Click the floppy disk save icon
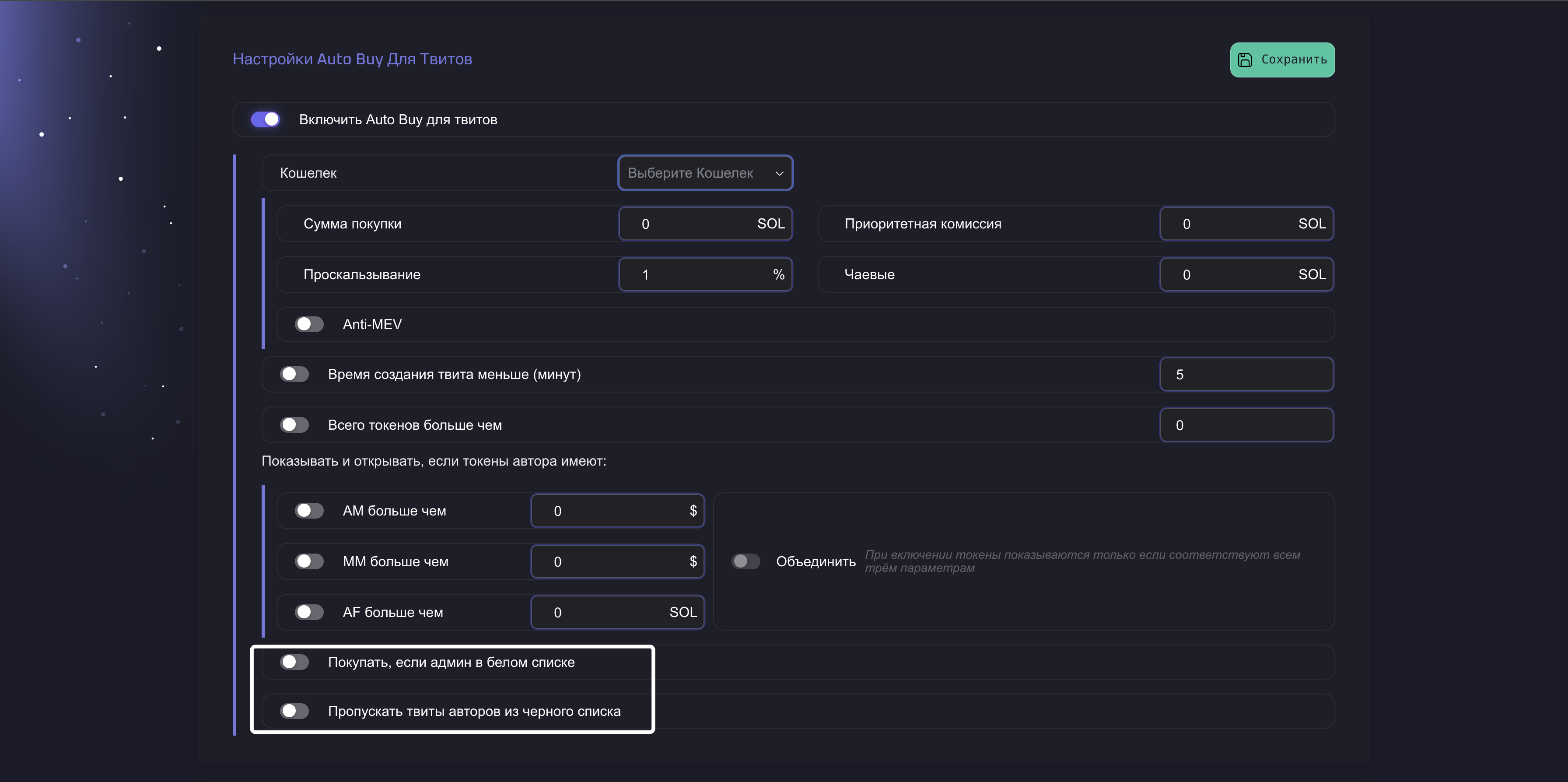The width and height of the screenshot is (1568, 782). tap(1245, 60)
